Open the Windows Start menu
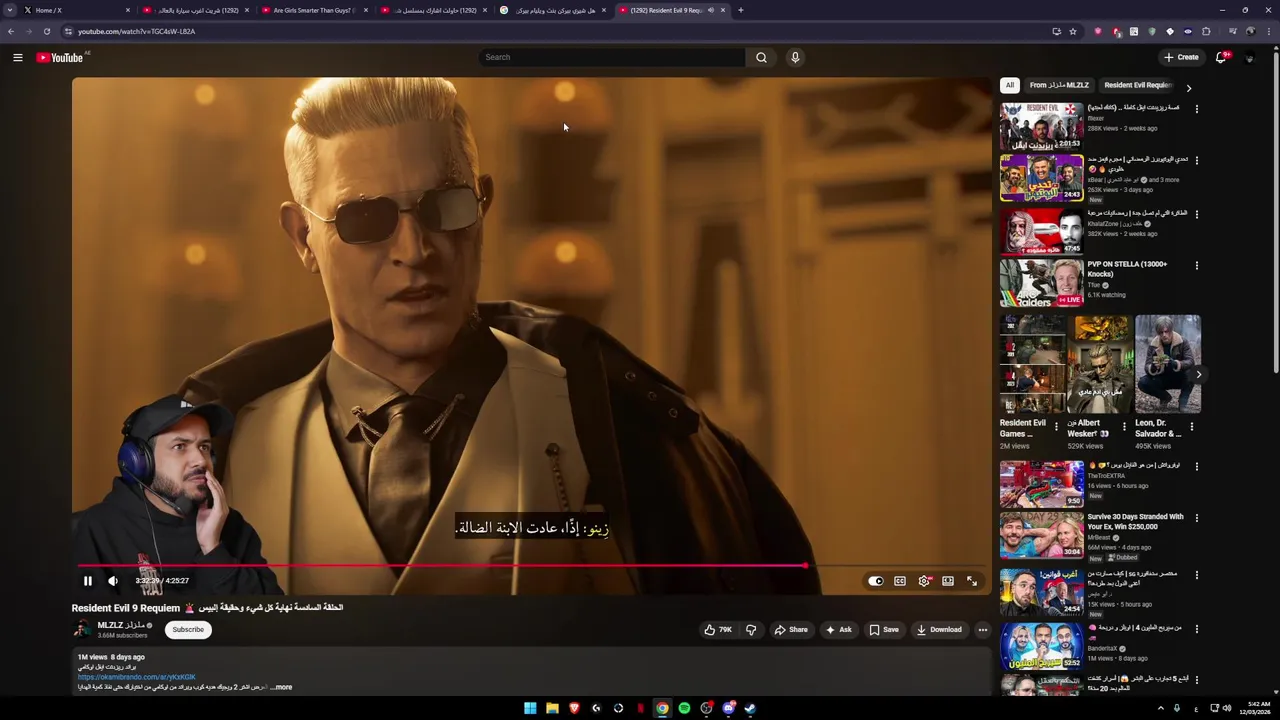1280x720 pixels. tap(530, 708)
